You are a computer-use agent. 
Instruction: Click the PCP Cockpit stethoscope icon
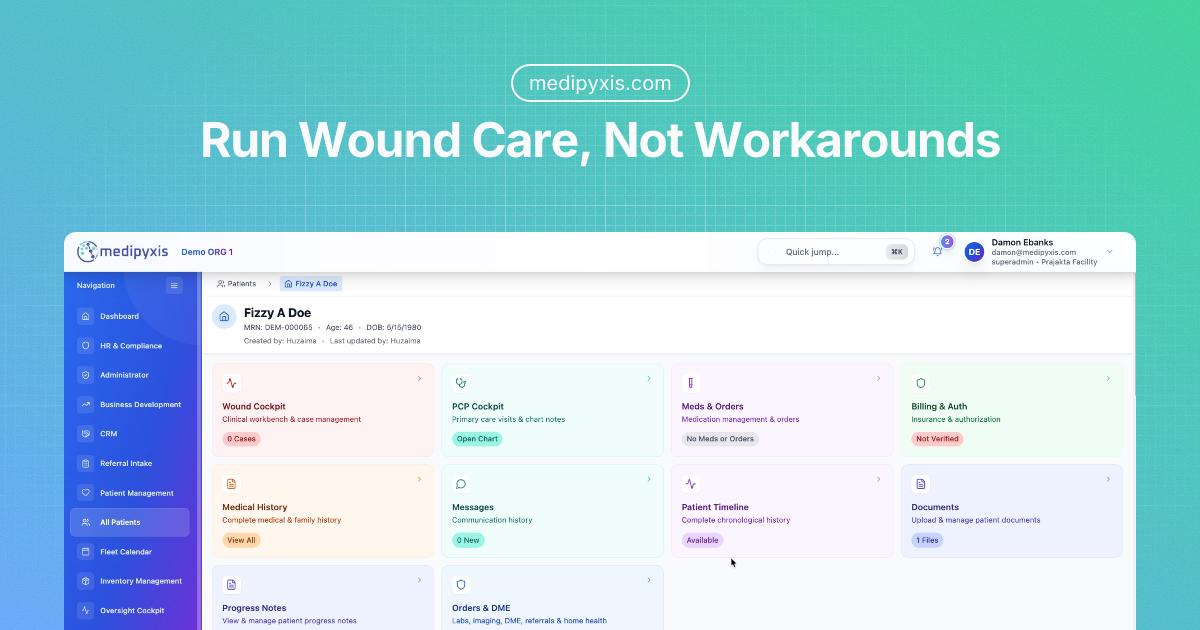461,382
